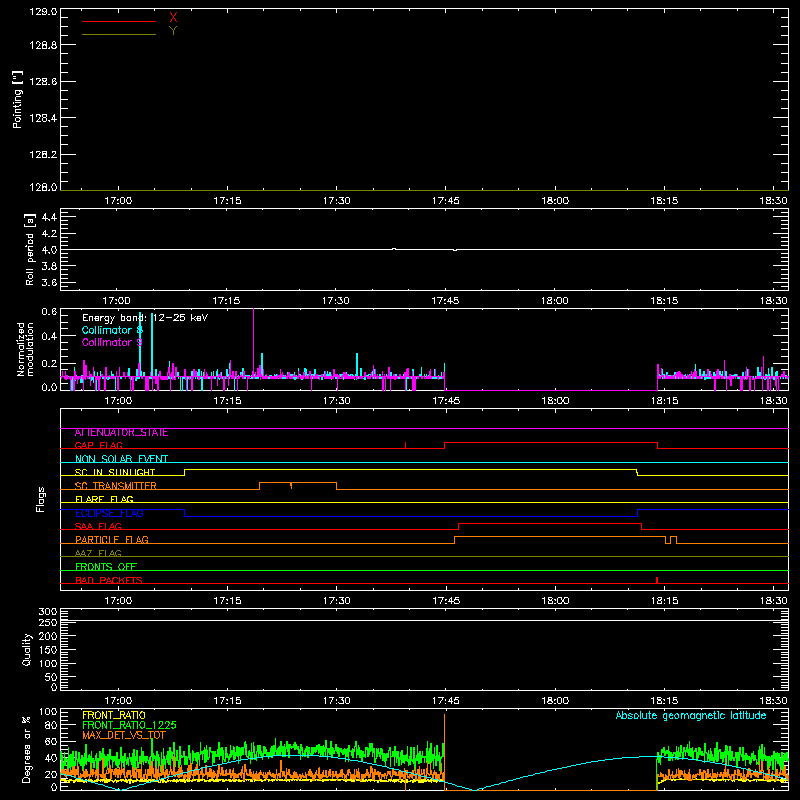The height and width of the screenshot is (800, 800).
Task: Click the 80 tick on Degrees axis
Action: [51, 725]
